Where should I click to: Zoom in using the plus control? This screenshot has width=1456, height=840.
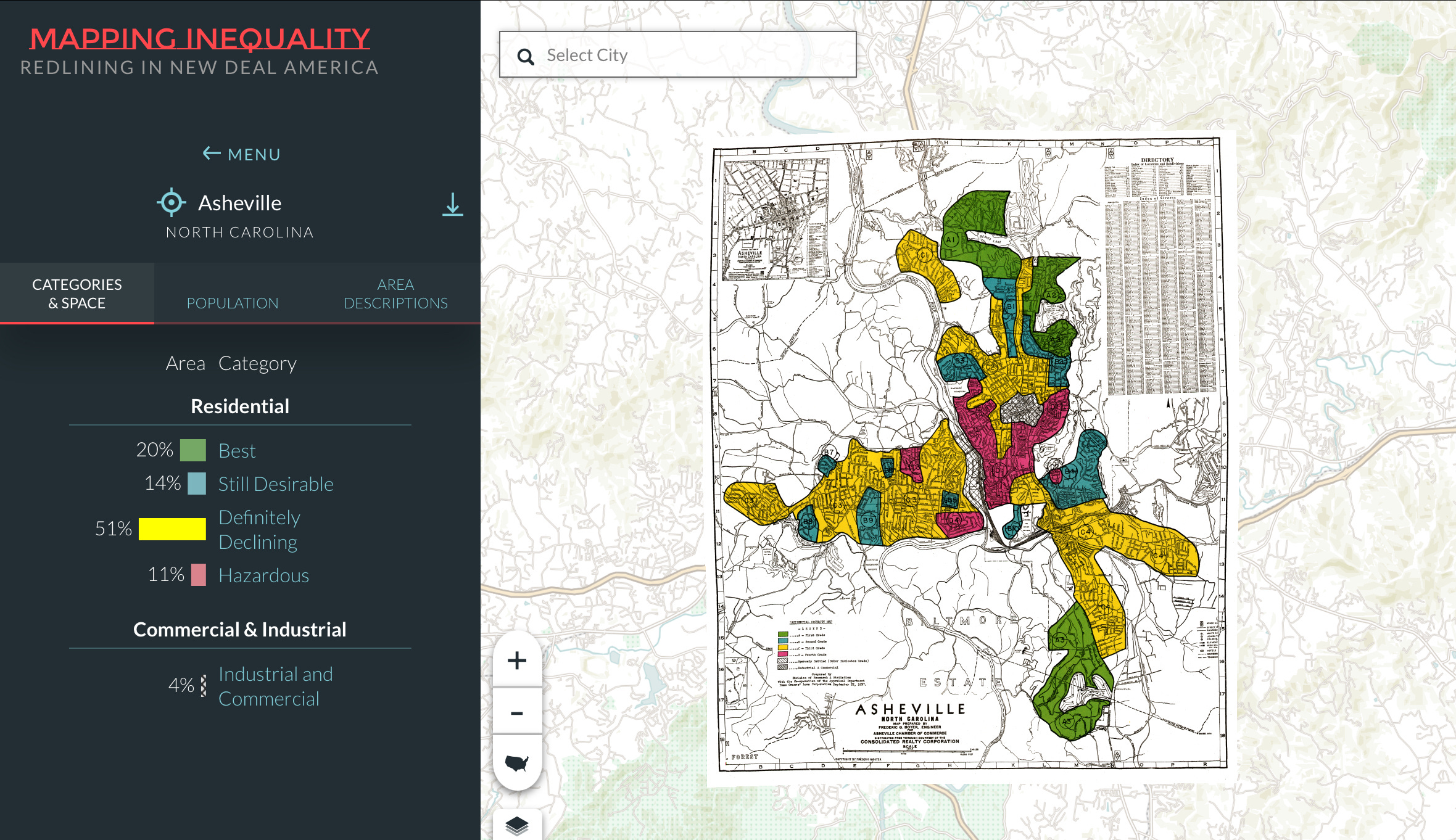tap(517, 659)
